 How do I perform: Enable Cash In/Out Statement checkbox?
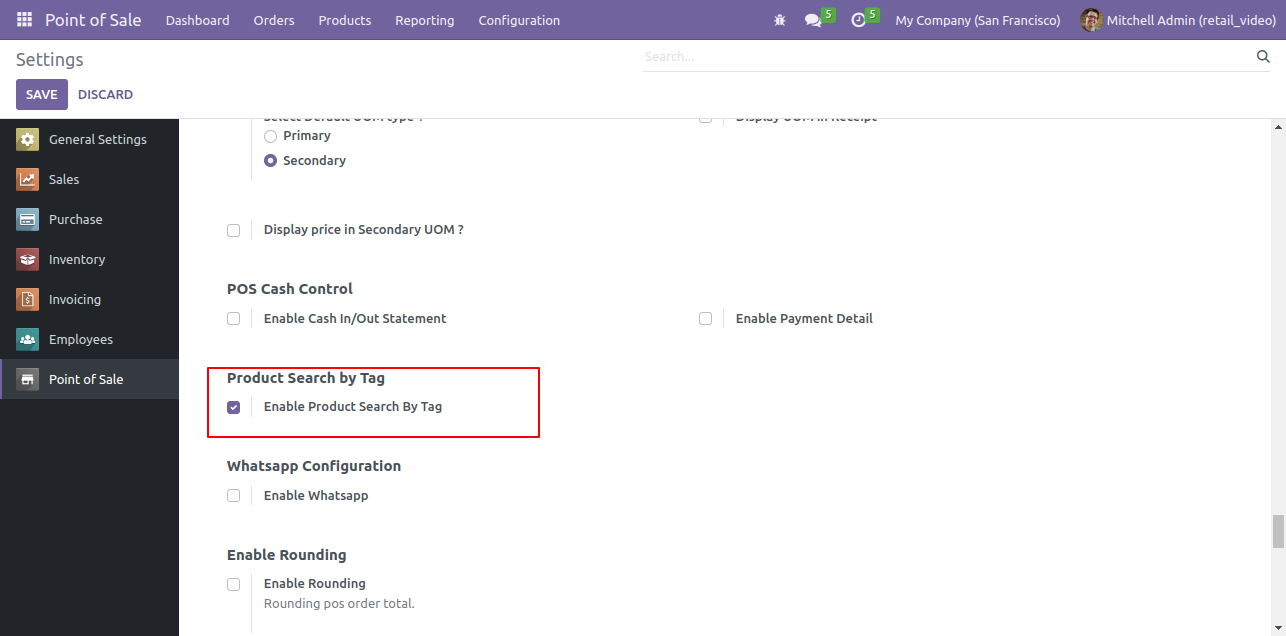[x=233, y=319]
